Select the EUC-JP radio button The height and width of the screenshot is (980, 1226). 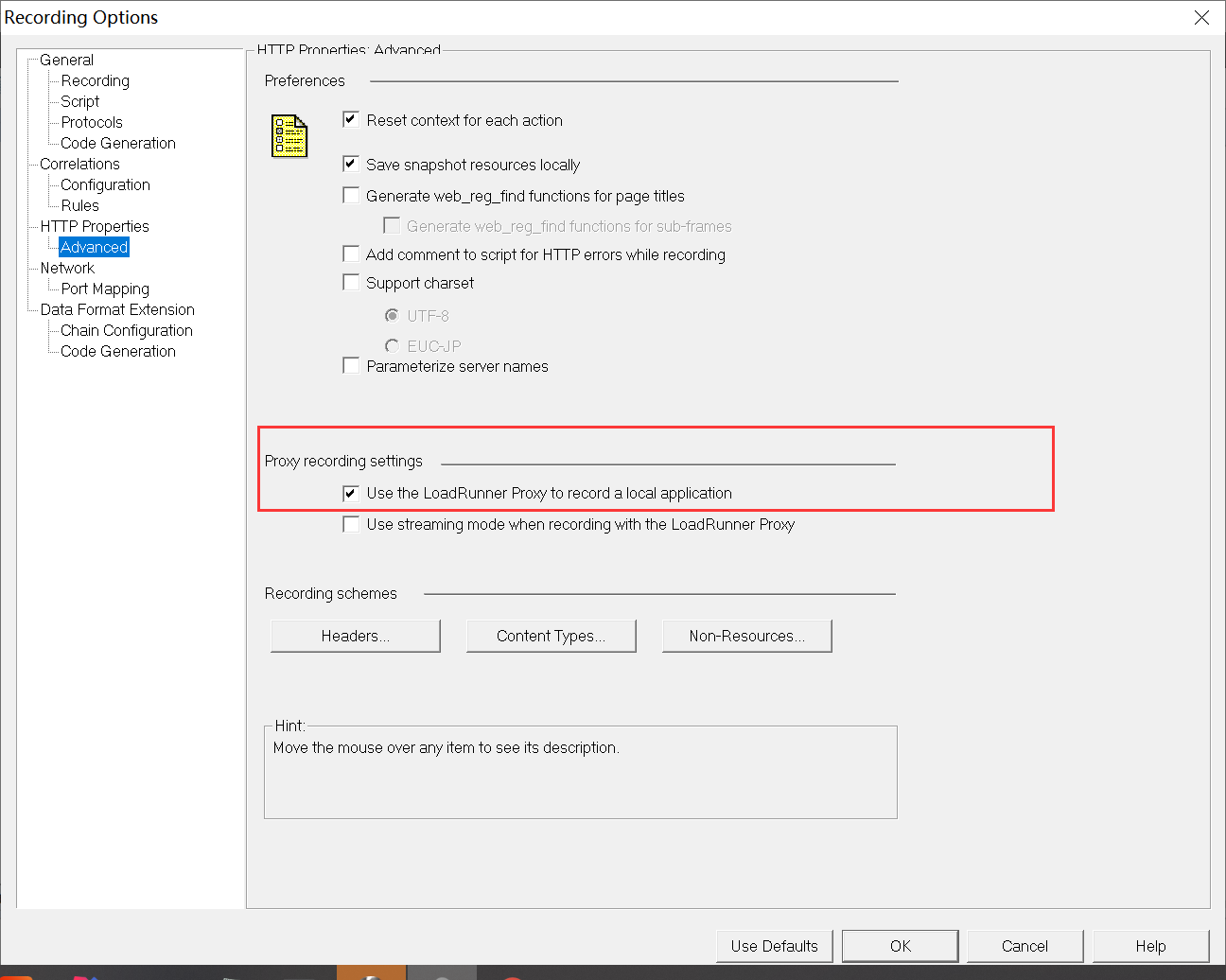(x=392, y=345)
